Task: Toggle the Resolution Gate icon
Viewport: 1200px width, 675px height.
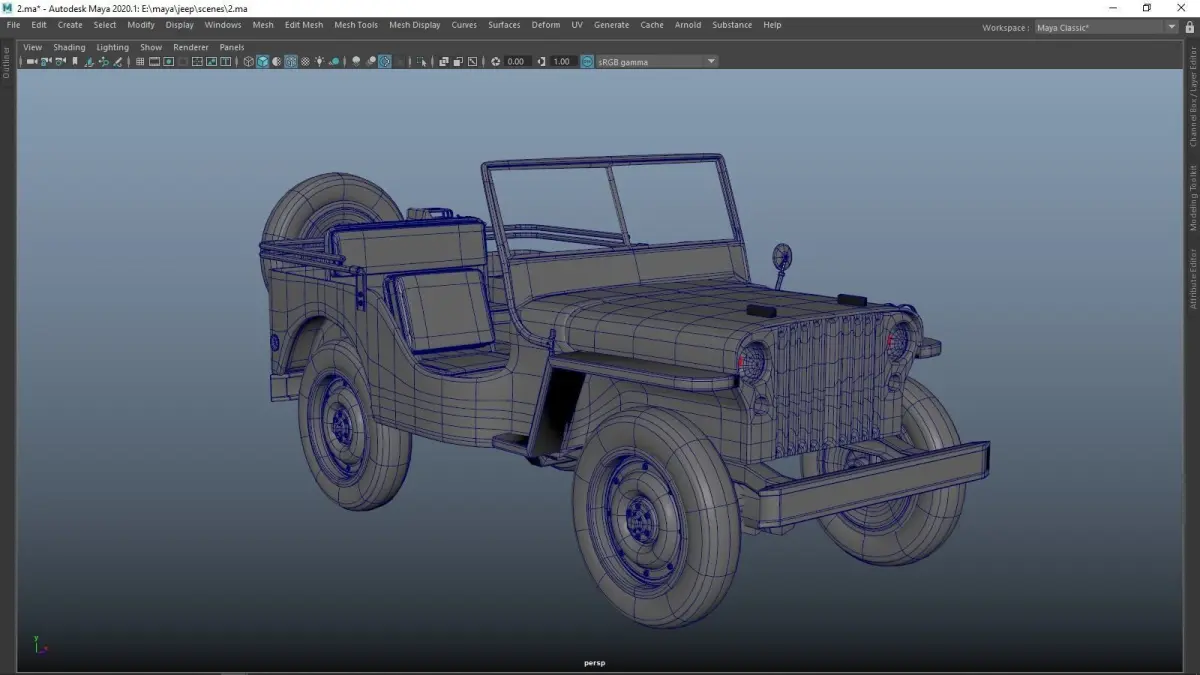Action: (x=168, y=61)
